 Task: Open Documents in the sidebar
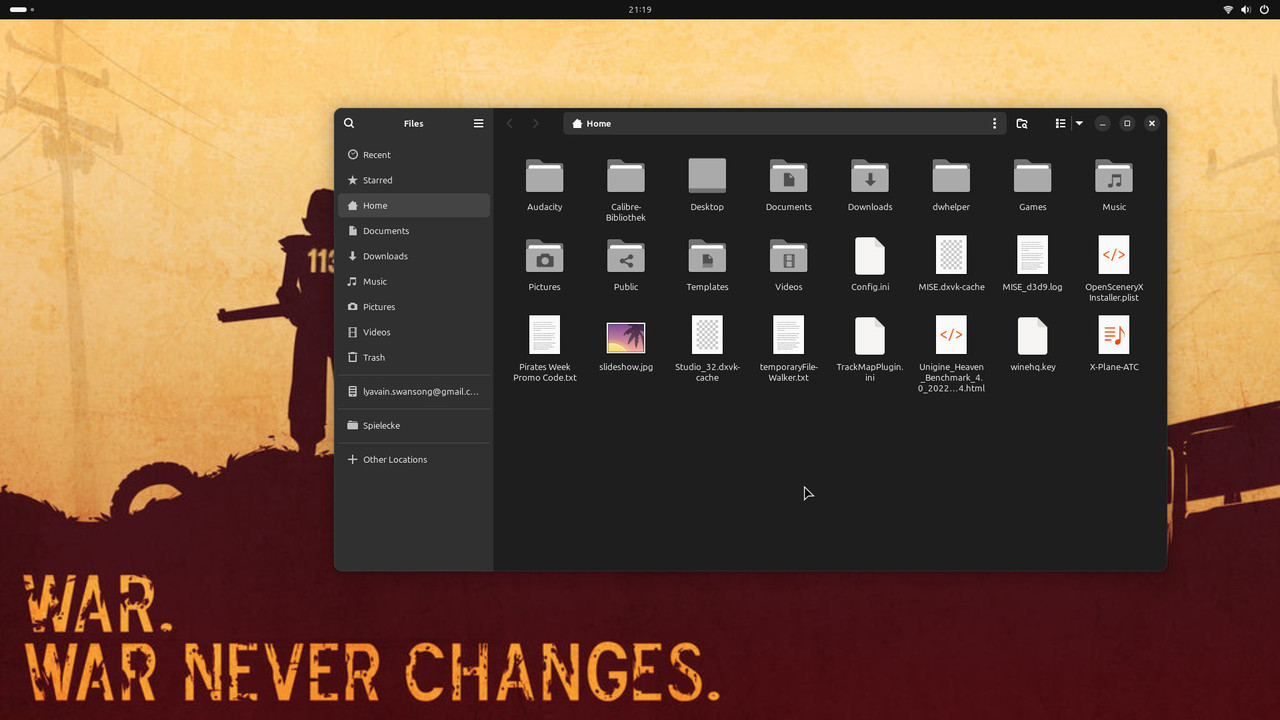point(414,231)
